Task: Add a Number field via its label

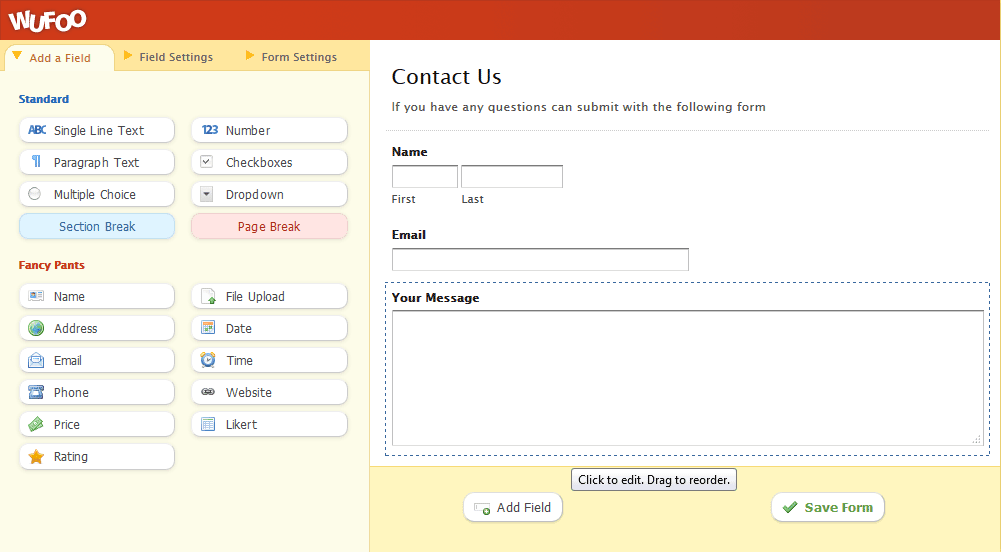Action: 248,130
